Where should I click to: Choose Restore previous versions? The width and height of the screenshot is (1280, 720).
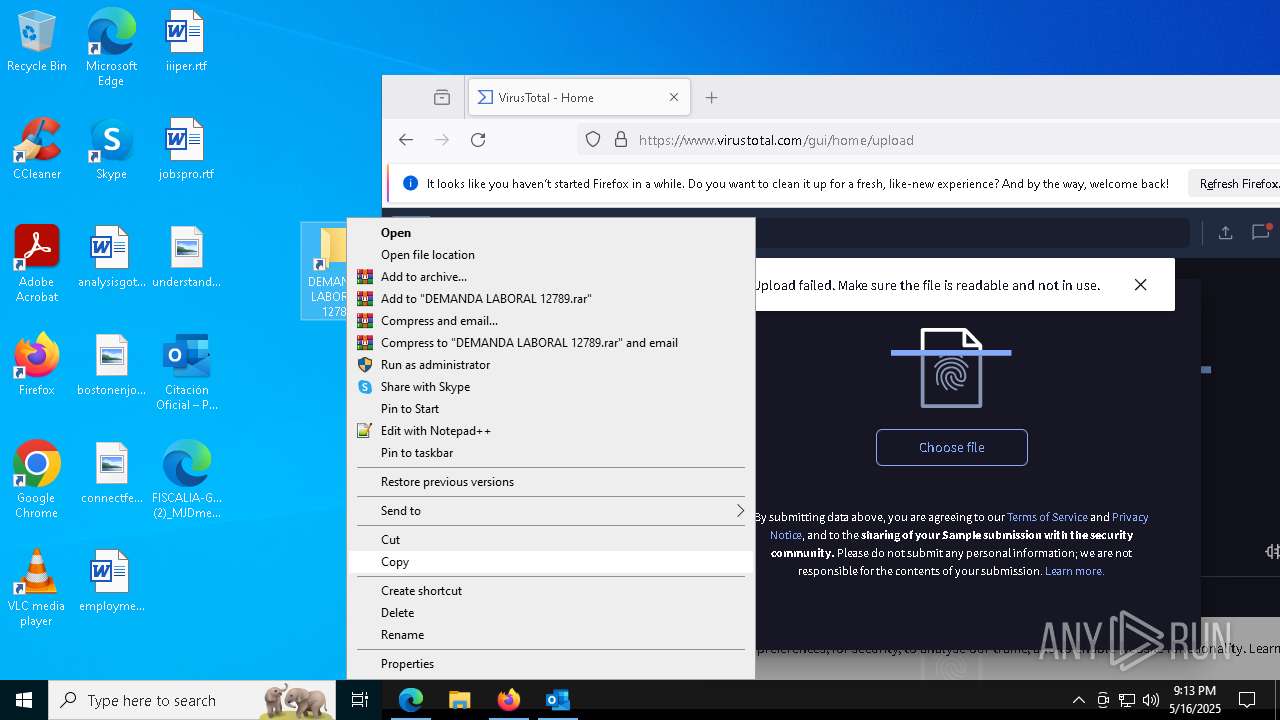(x=551, y=482)
